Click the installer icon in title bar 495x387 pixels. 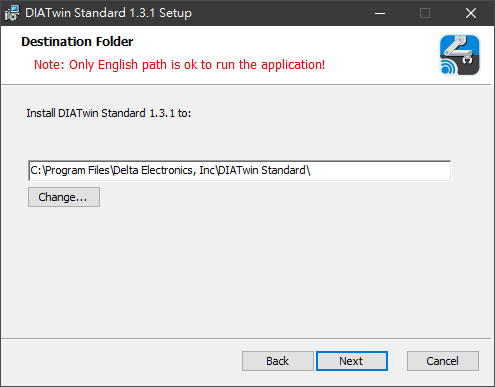click(12, 13)
